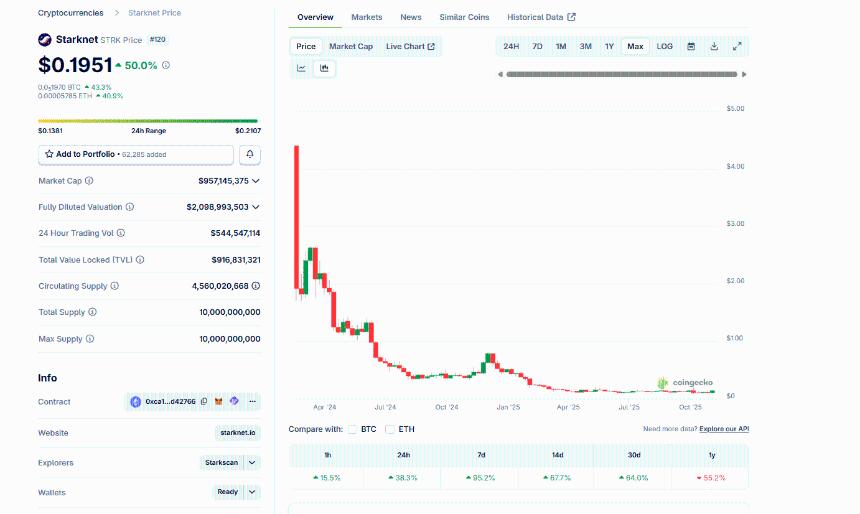Click the 1y -55.2% change cell
860x514 pixels.
(711, 478)
